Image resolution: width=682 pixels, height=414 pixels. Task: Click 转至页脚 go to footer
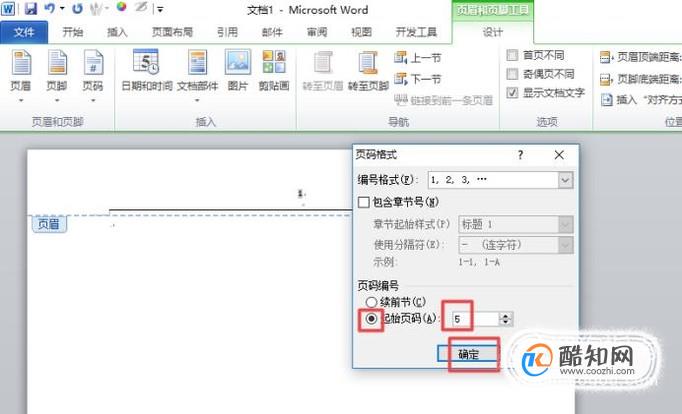(368, 71)
